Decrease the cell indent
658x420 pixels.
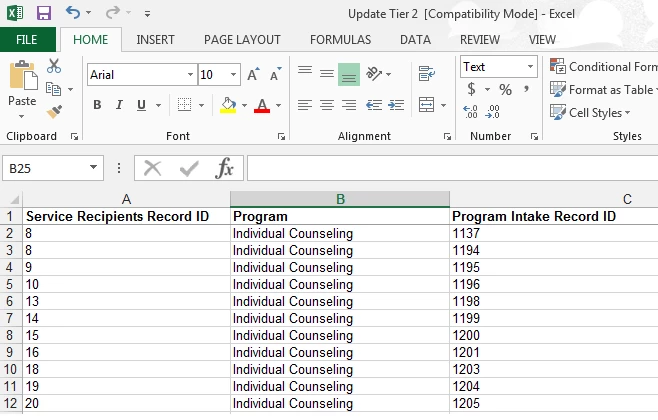coord(374,105)
